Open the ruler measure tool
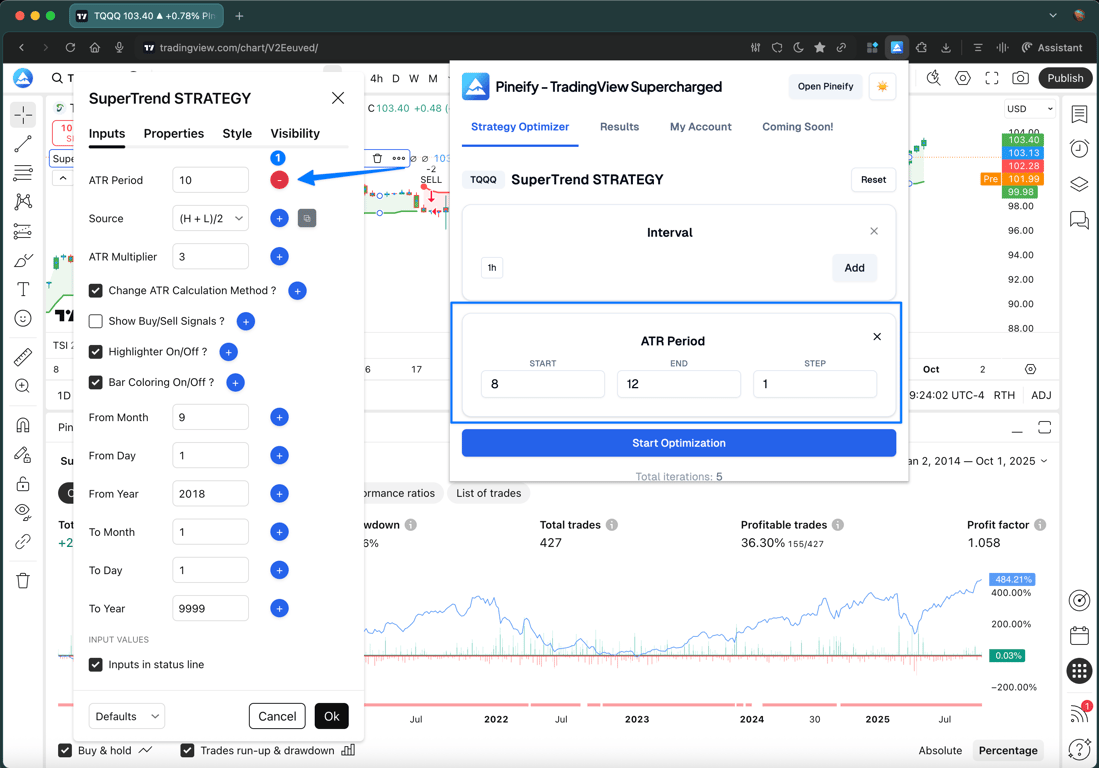The image size is (1099, 768). pos(23,357)
